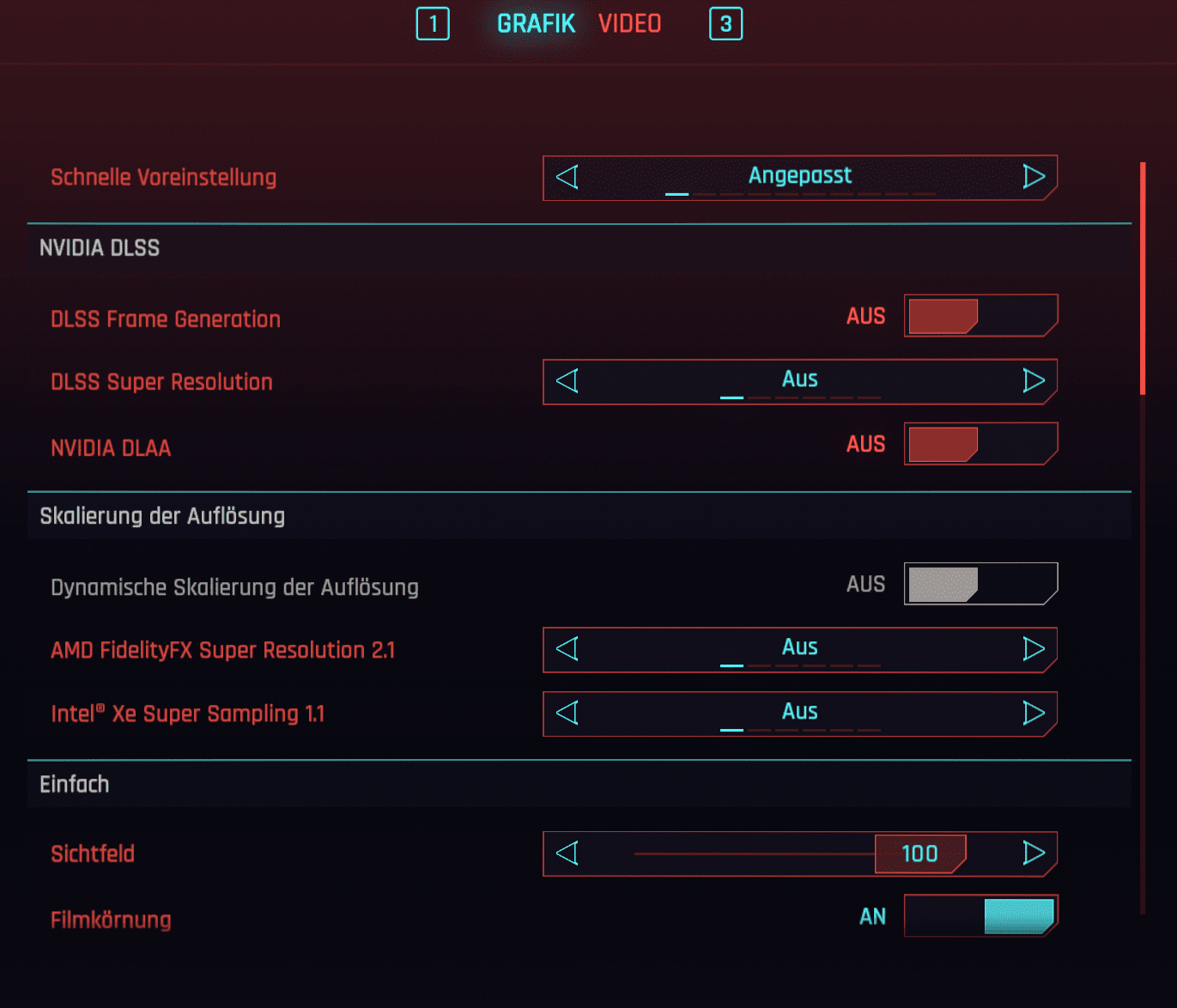Click left arrow for AMD FidelityFX Super Resolution

[567, 648]
